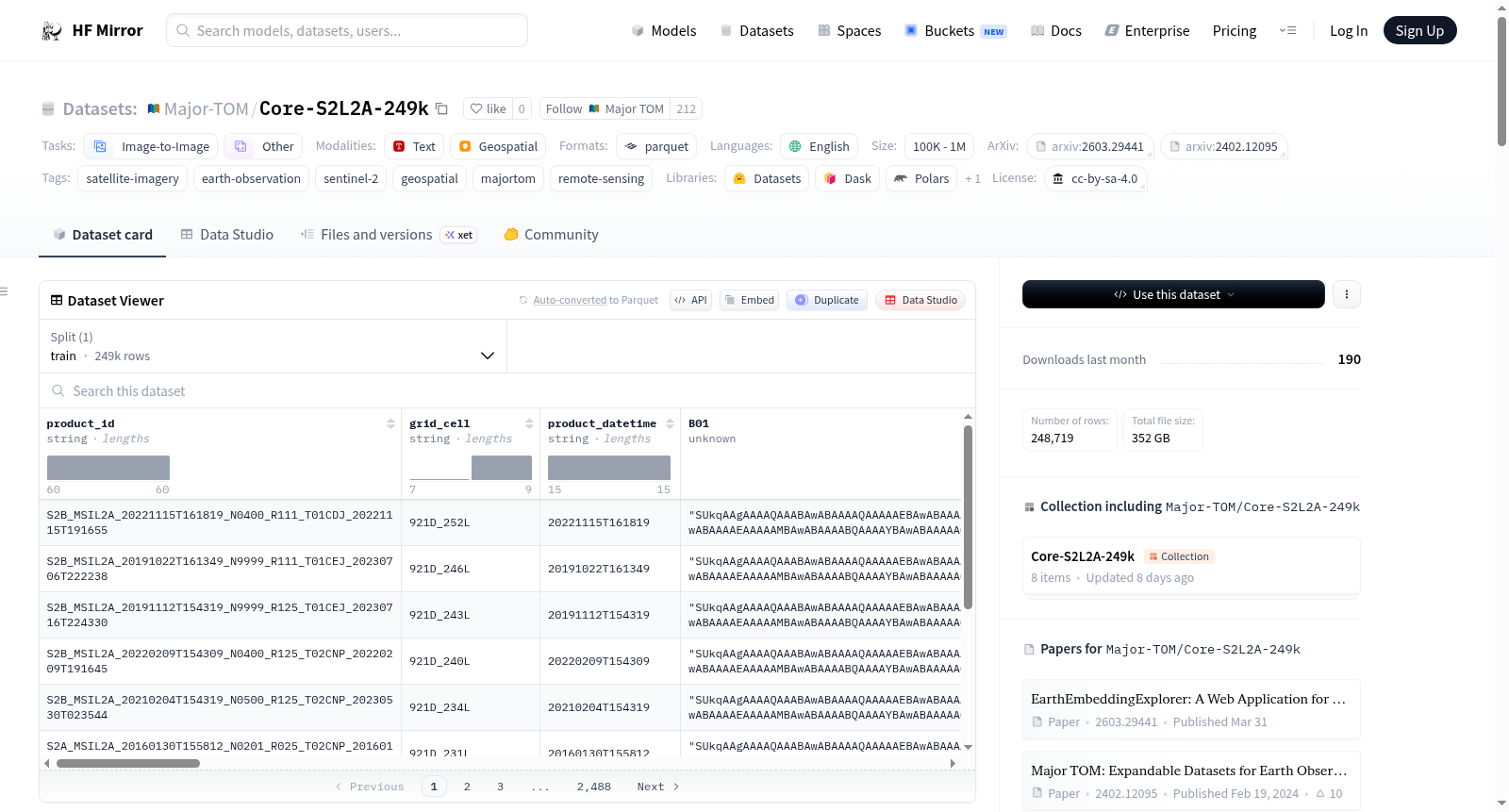The width and height of the screenshot is (1509, 812).
Task: Click the Embed button
Action: [749, 300]
